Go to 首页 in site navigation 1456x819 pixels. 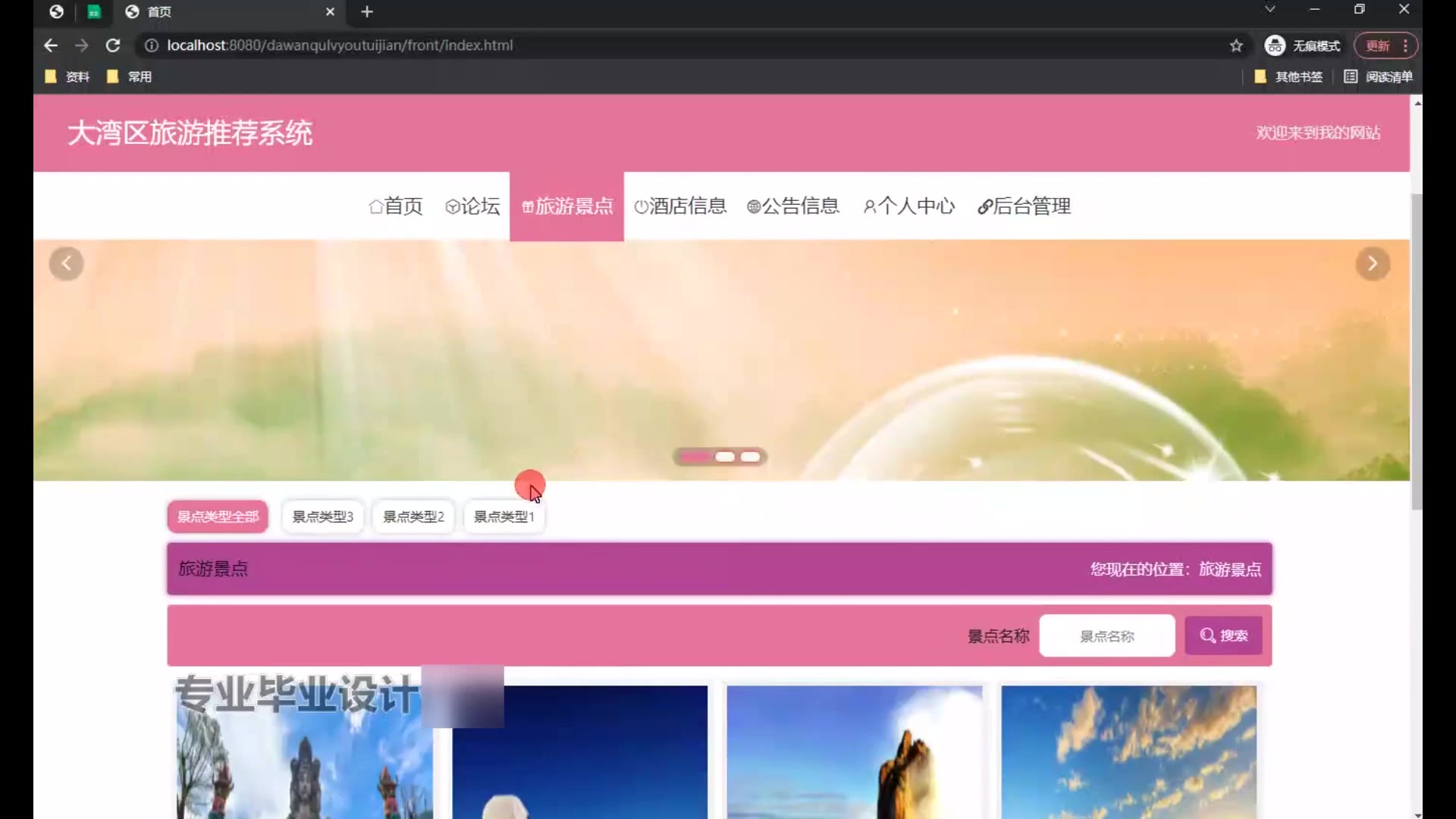[395, 206]
